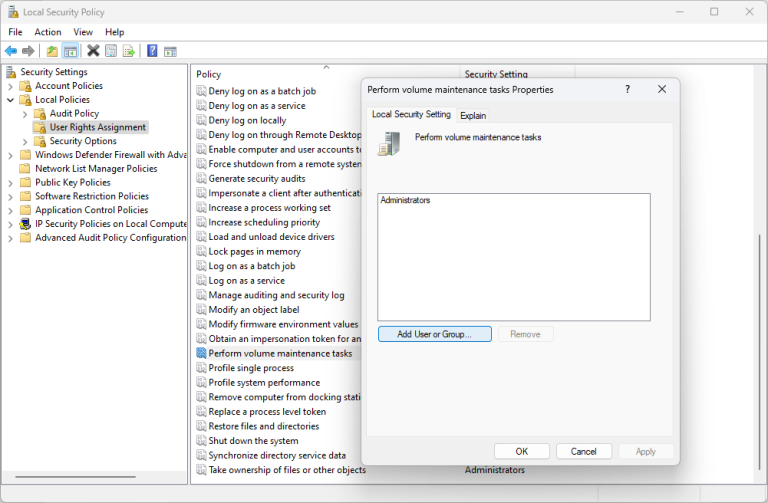Click the dialog help question mark button
The image size is (768, 503).
(627, 89)
